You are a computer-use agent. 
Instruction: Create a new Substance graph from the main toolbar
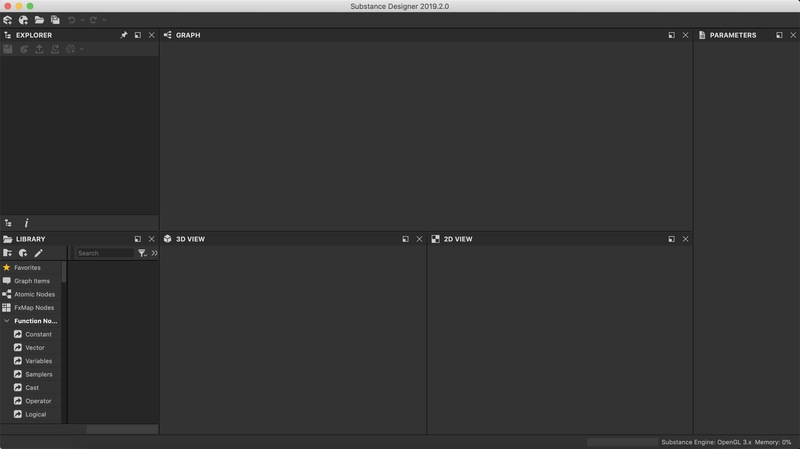tap(8, 20)
